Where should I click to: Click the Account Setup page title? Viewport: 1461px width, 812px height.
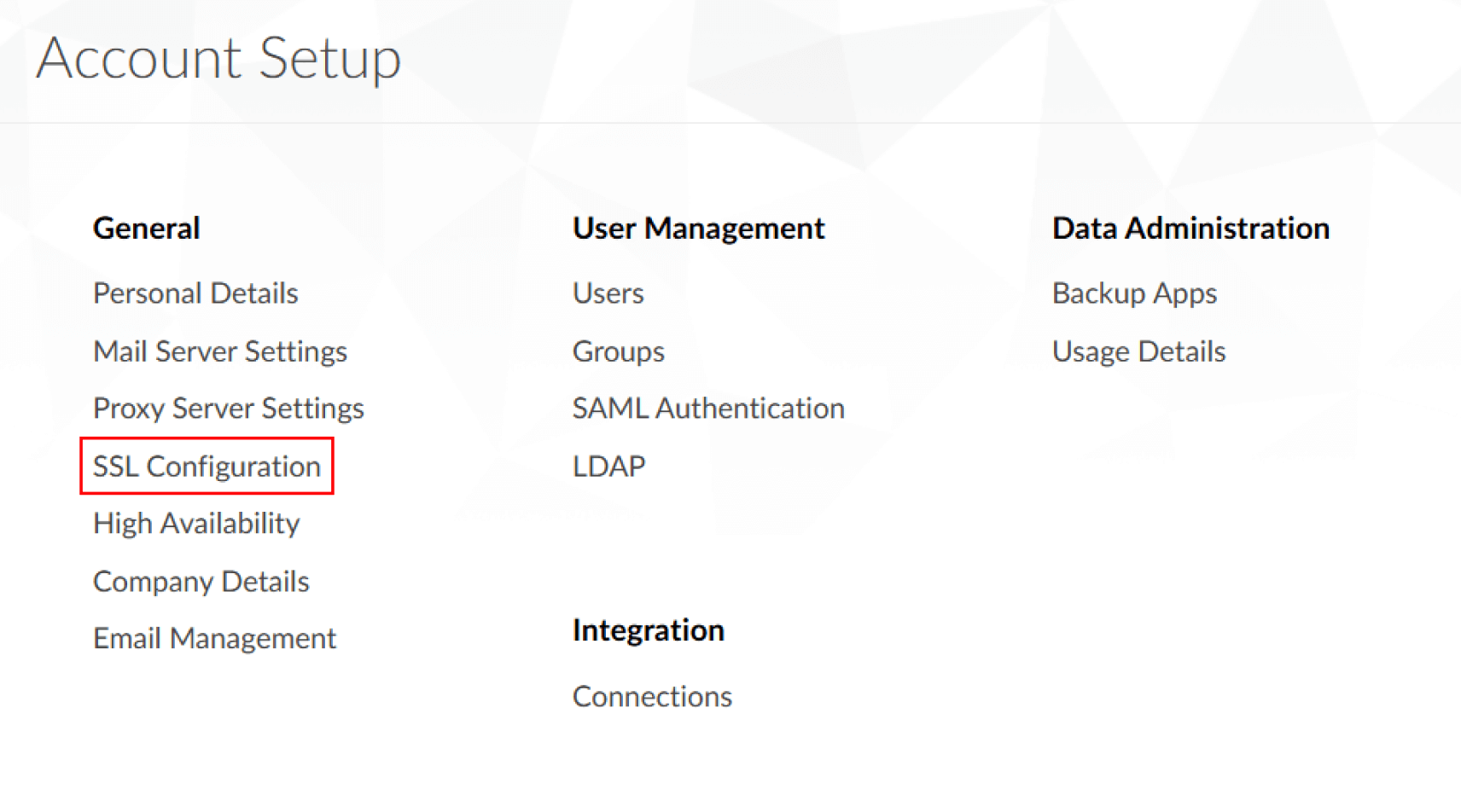click(218, 58)
